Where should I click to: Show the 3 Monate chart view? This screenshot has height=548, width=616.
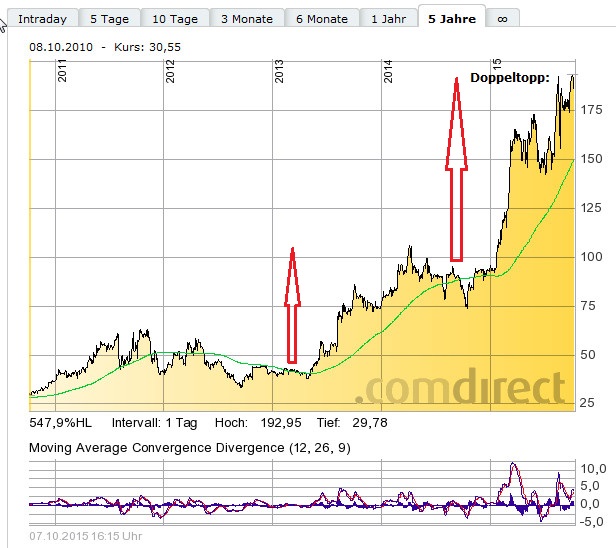point(247,19)
